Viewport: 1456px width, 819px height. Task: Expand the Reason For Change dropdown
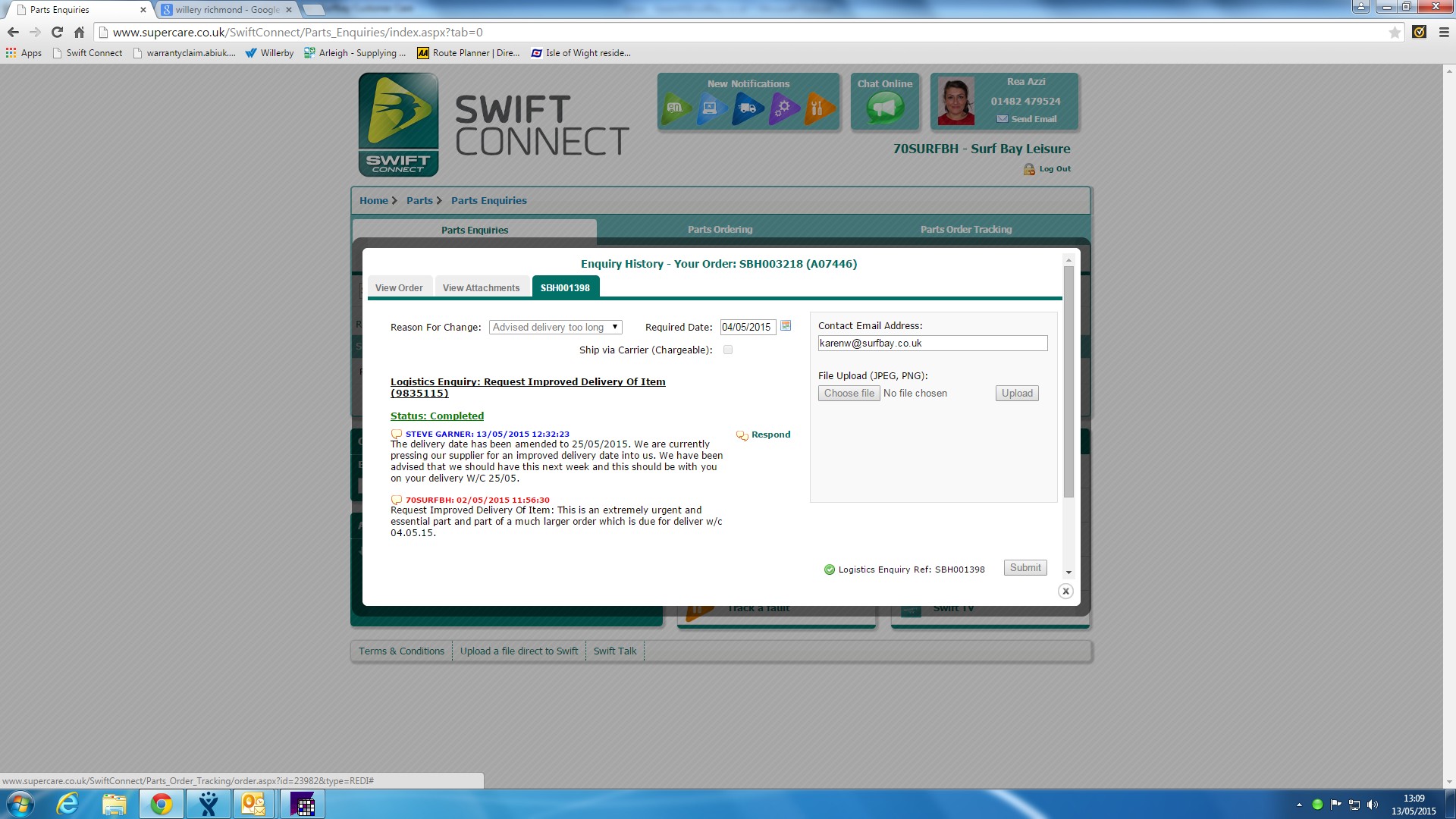[555, 328]
